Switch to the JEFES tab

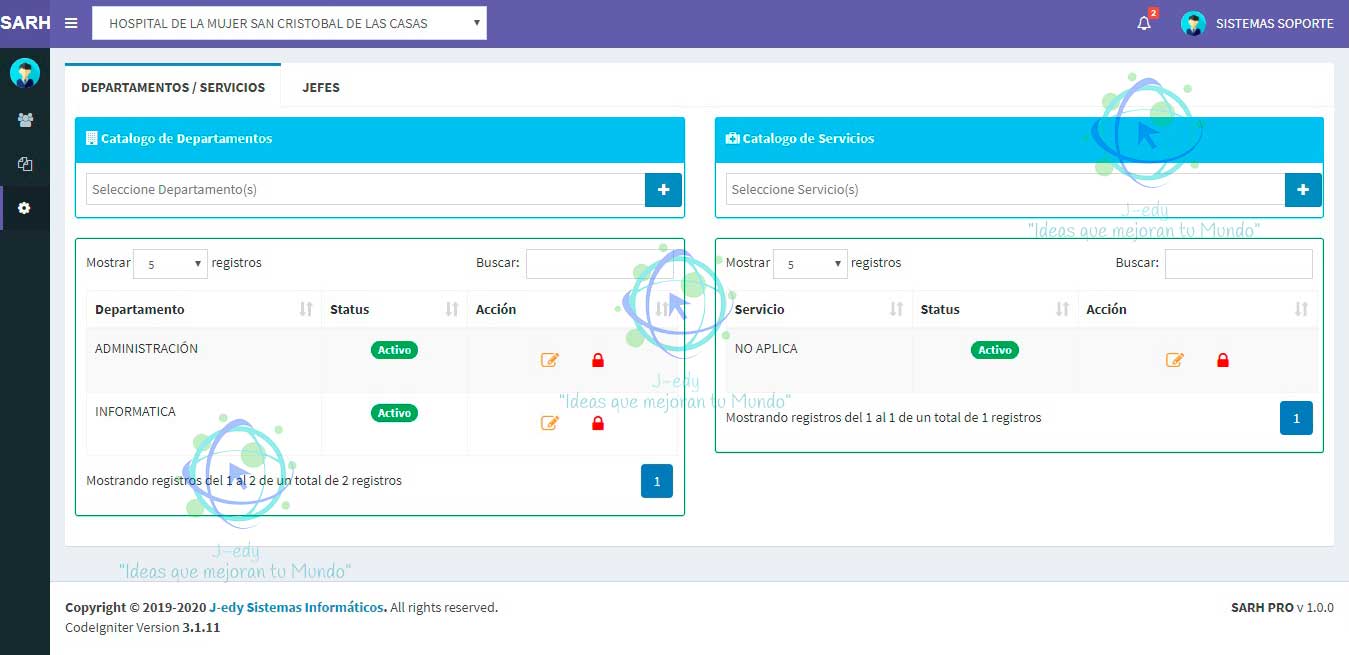tap(321, 87)
